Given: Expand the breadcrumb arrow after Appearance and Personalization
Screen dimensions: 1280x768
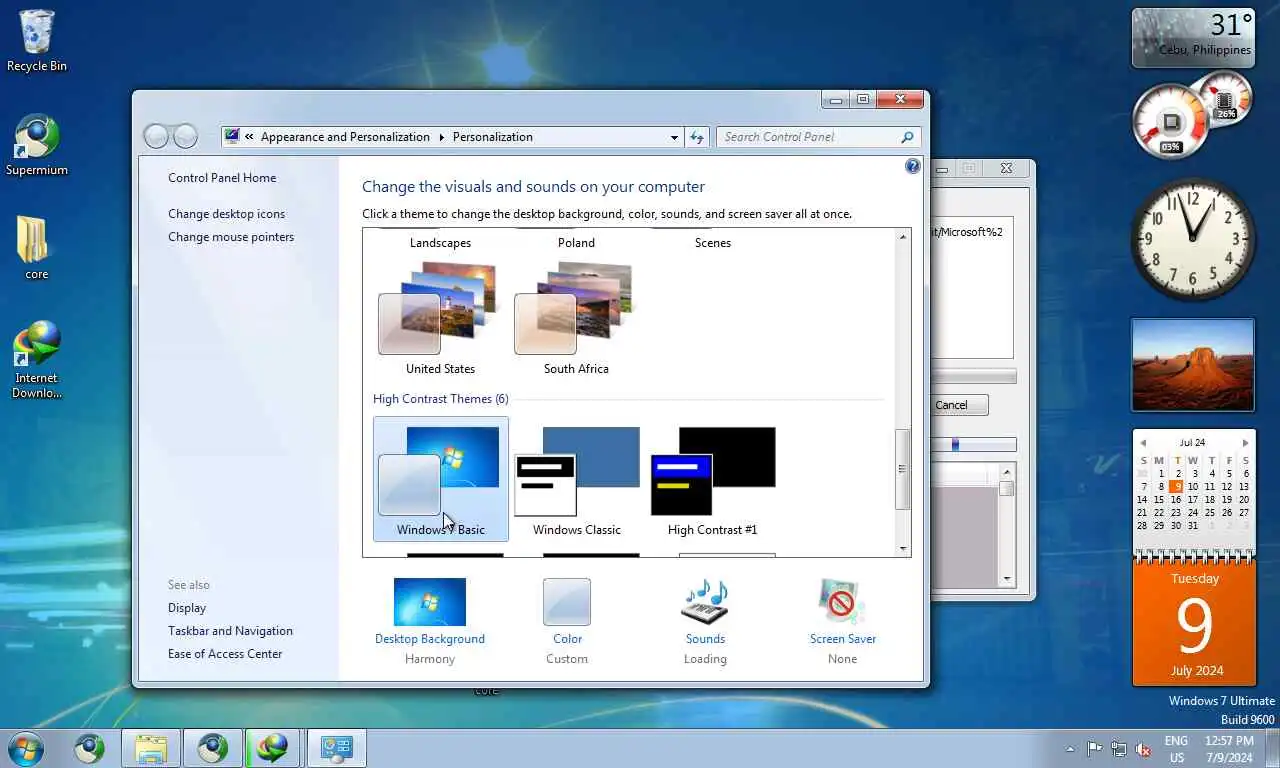Looking at the screenshot, I should 441,137.
